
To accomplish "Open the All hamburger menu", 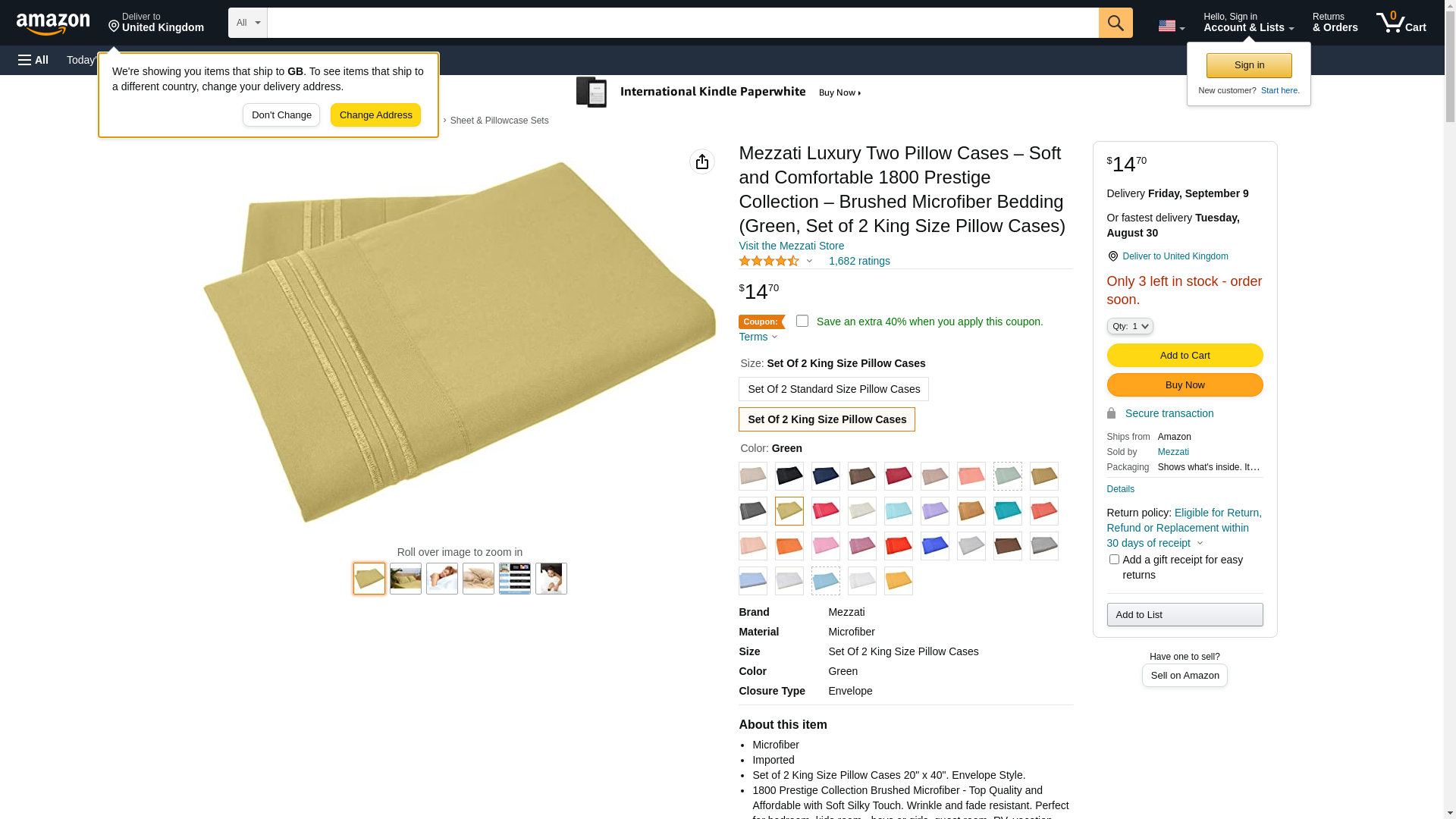I will point(33,60).
